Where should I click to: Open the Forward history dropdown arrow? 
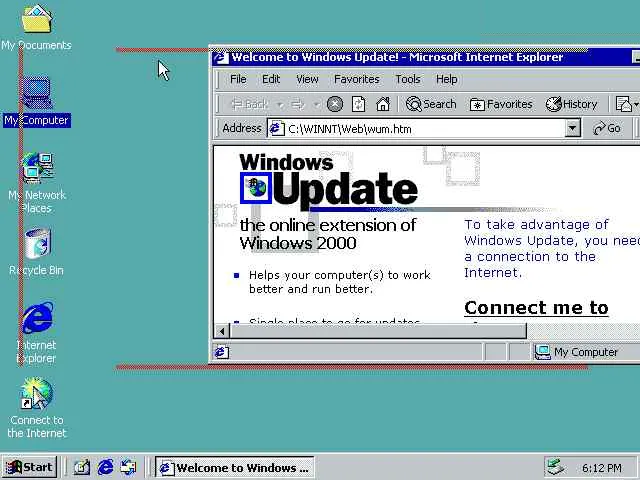pyautogui.click(x=316, y=105)
